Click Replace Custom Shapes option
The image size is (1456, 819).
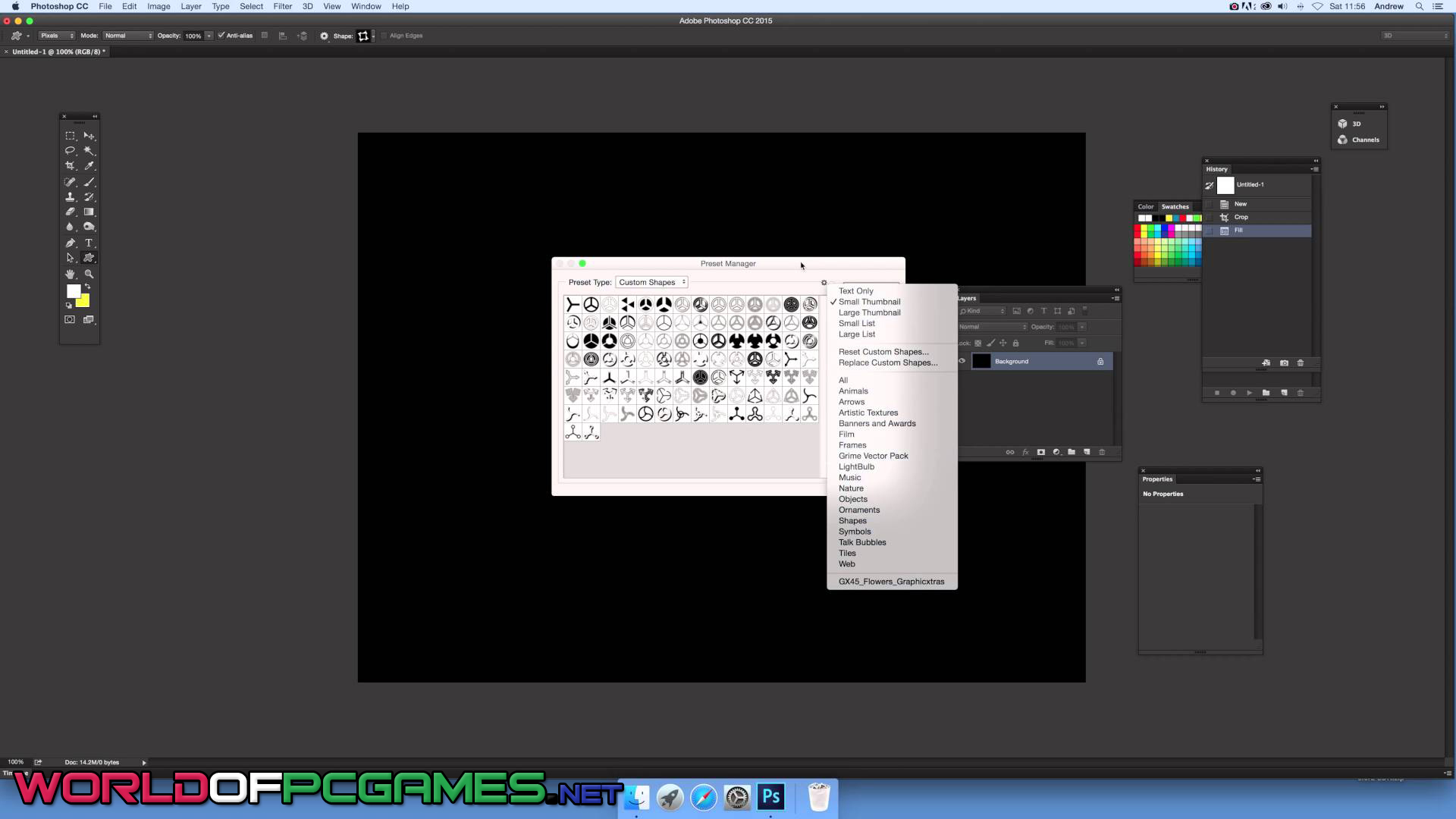coord(888,362)
